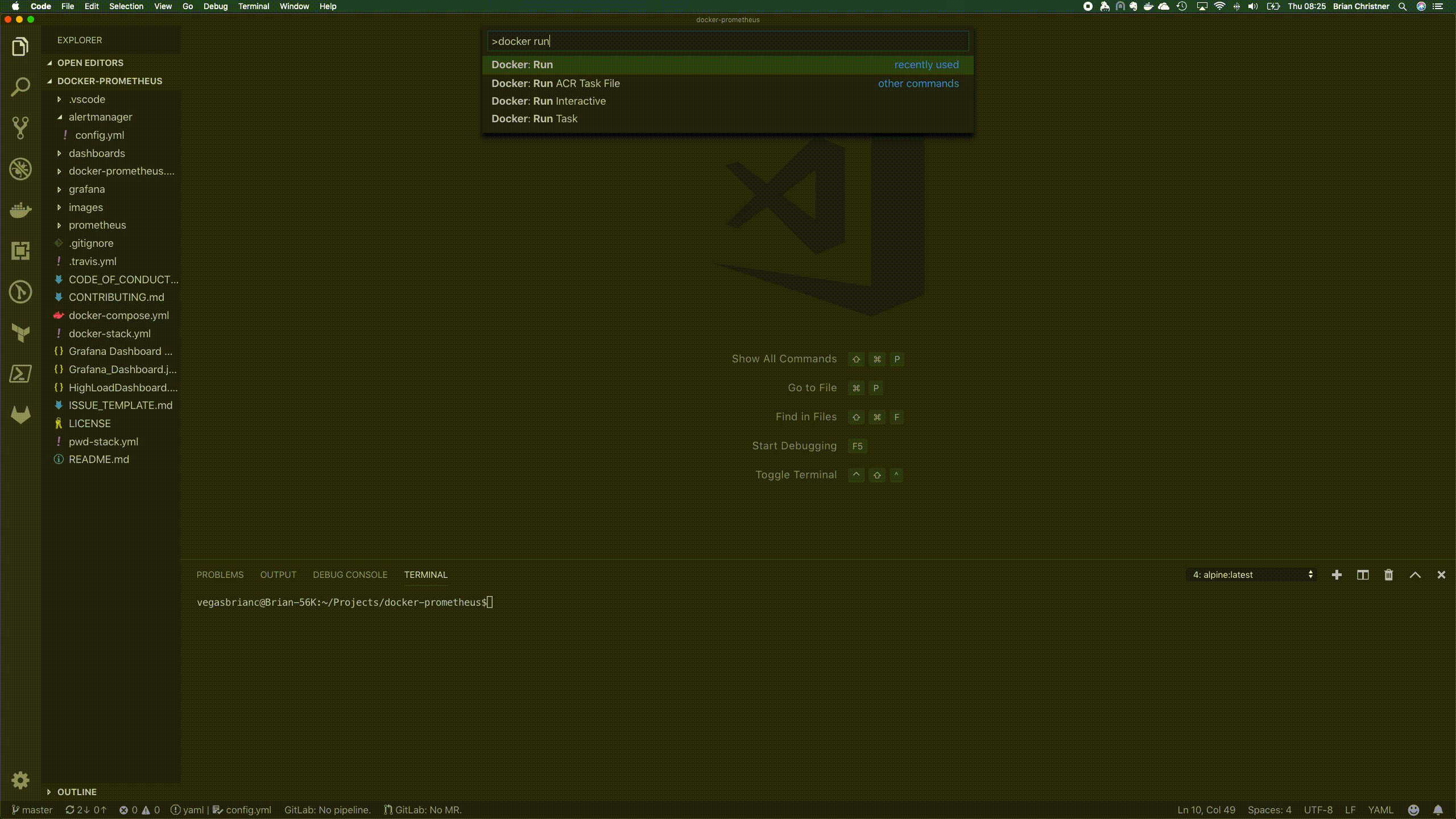Open the Docker view in activity bar
Viewport: 1456px width, 819px height.
click(20, 210)
